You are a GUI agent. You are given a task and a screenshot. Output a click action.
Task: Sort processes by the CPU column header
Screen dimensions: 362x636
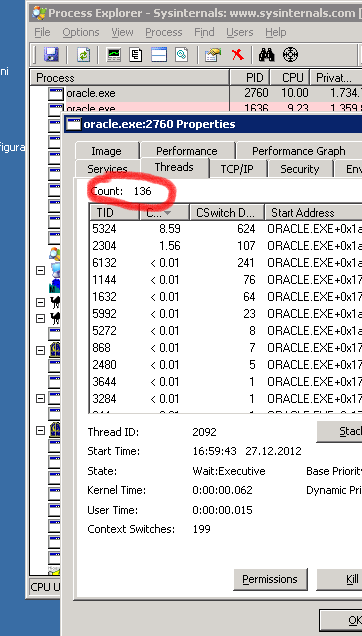tap(290, 77)
